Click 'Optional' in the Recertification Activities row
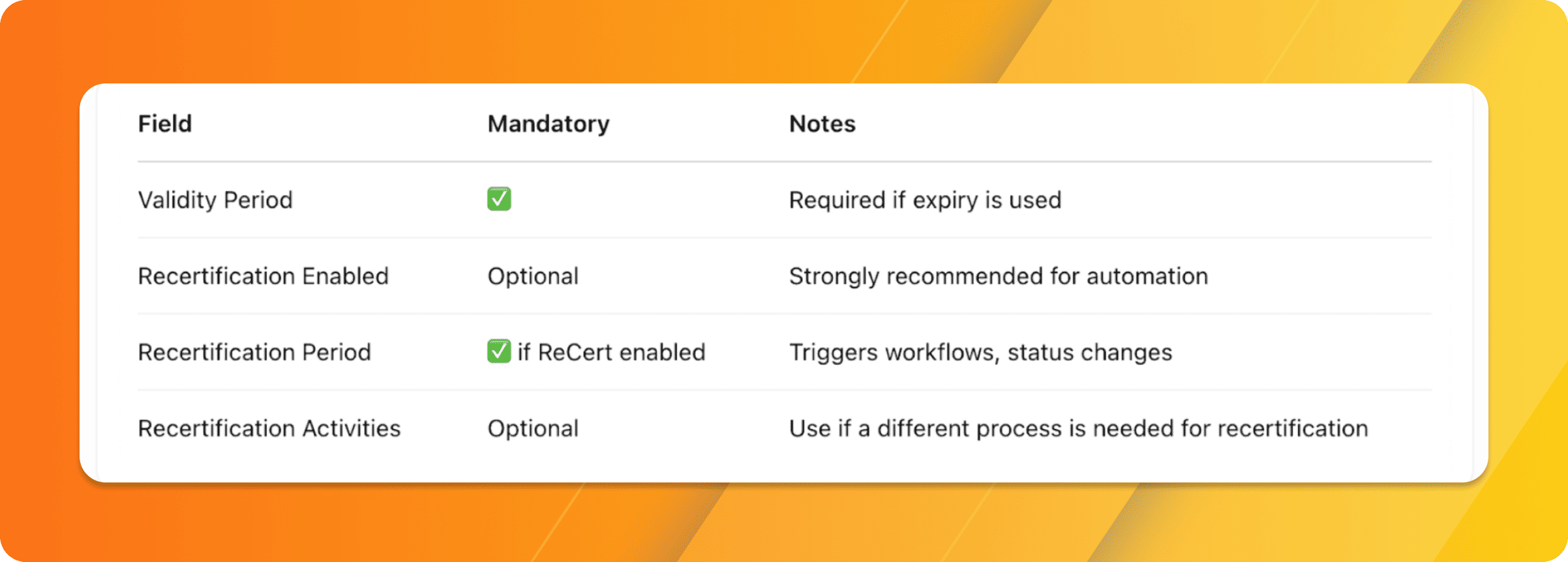Image resolution: width=1568 pixels, height=562 pixels. [533, 429]
